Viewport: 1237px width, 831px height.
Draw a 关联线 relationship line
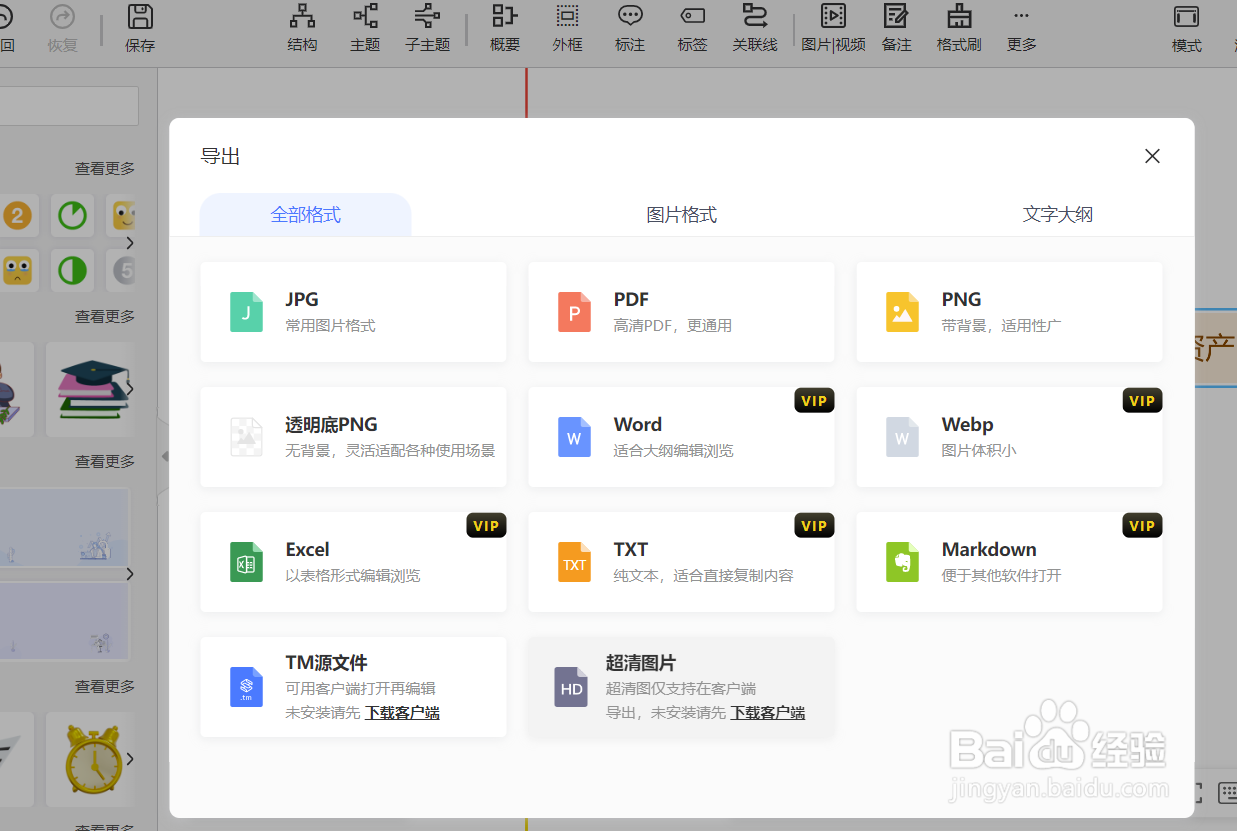pos(755,27)
